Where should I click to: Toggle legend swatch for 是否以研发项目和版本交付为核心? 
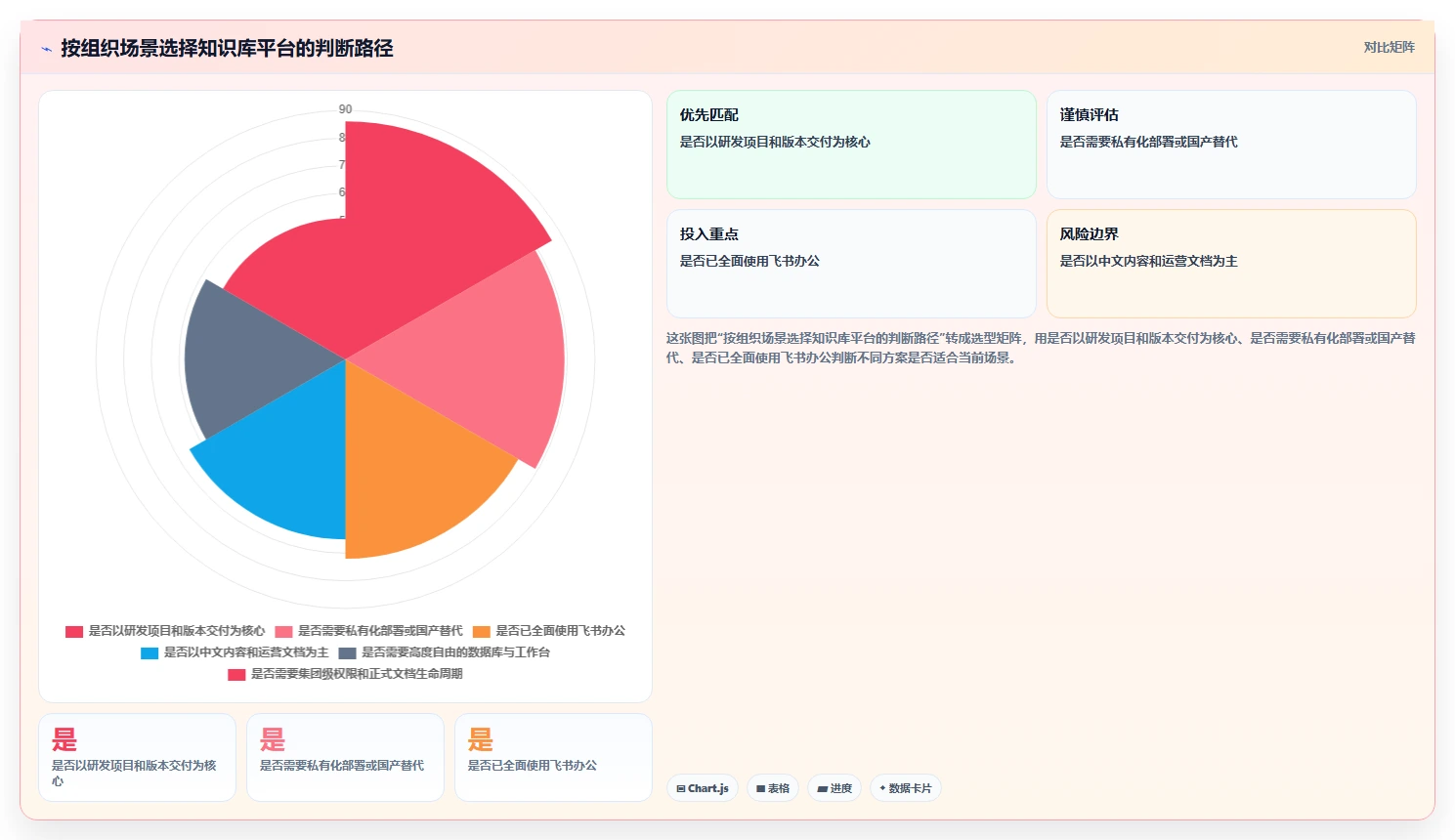point(74,631)
